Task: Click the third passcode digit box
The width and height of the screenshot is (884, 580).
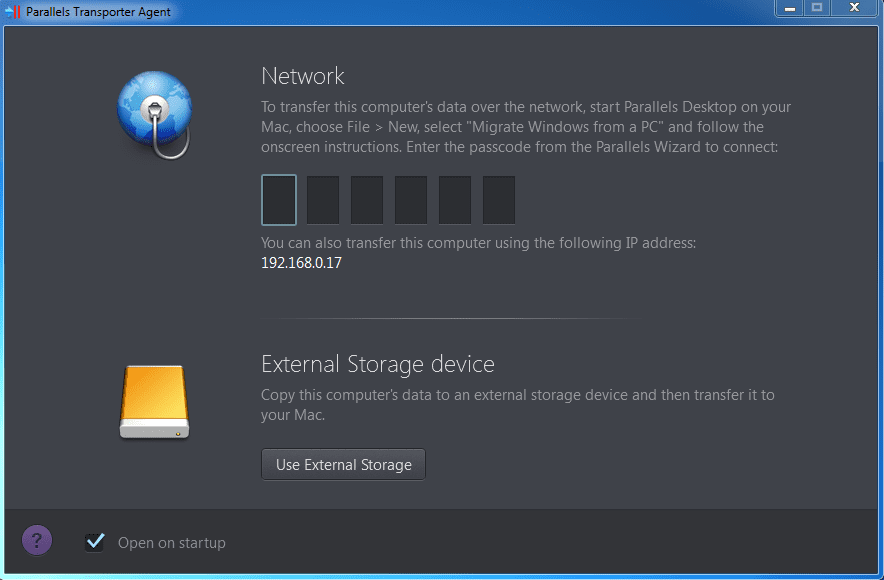Action: [x=367, y=200]
